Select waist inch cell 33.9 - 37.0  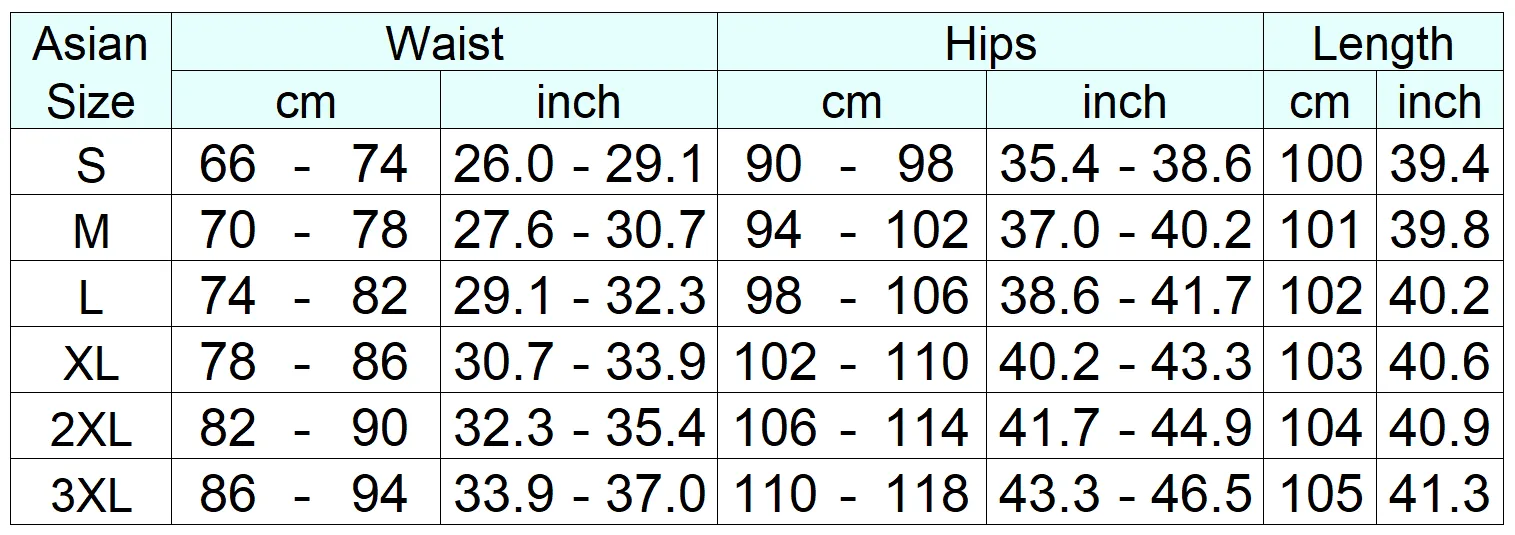[x=579, y=493]
